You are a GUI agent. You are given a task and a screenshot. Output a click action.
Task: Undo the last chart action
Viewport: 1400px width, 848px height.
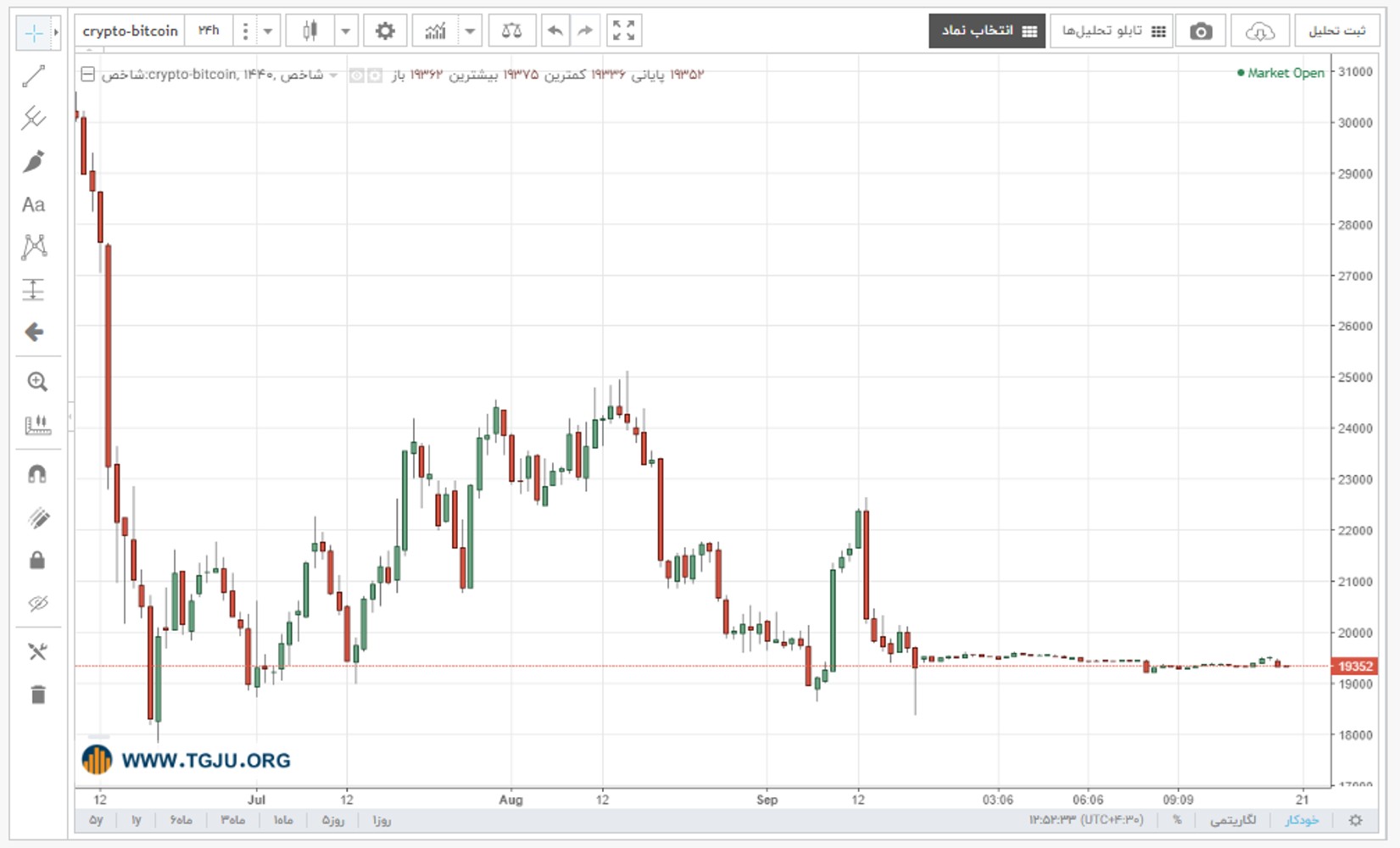click(x=555, y=31)
